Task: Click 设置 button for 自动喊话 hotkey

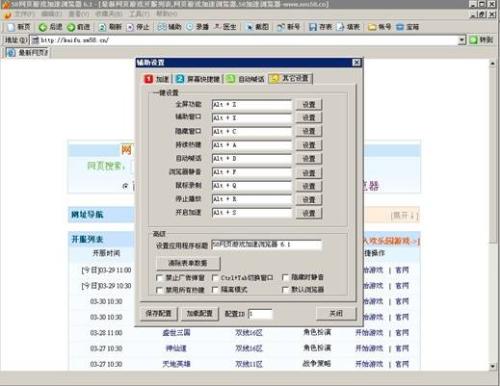Action: (309, 159)
